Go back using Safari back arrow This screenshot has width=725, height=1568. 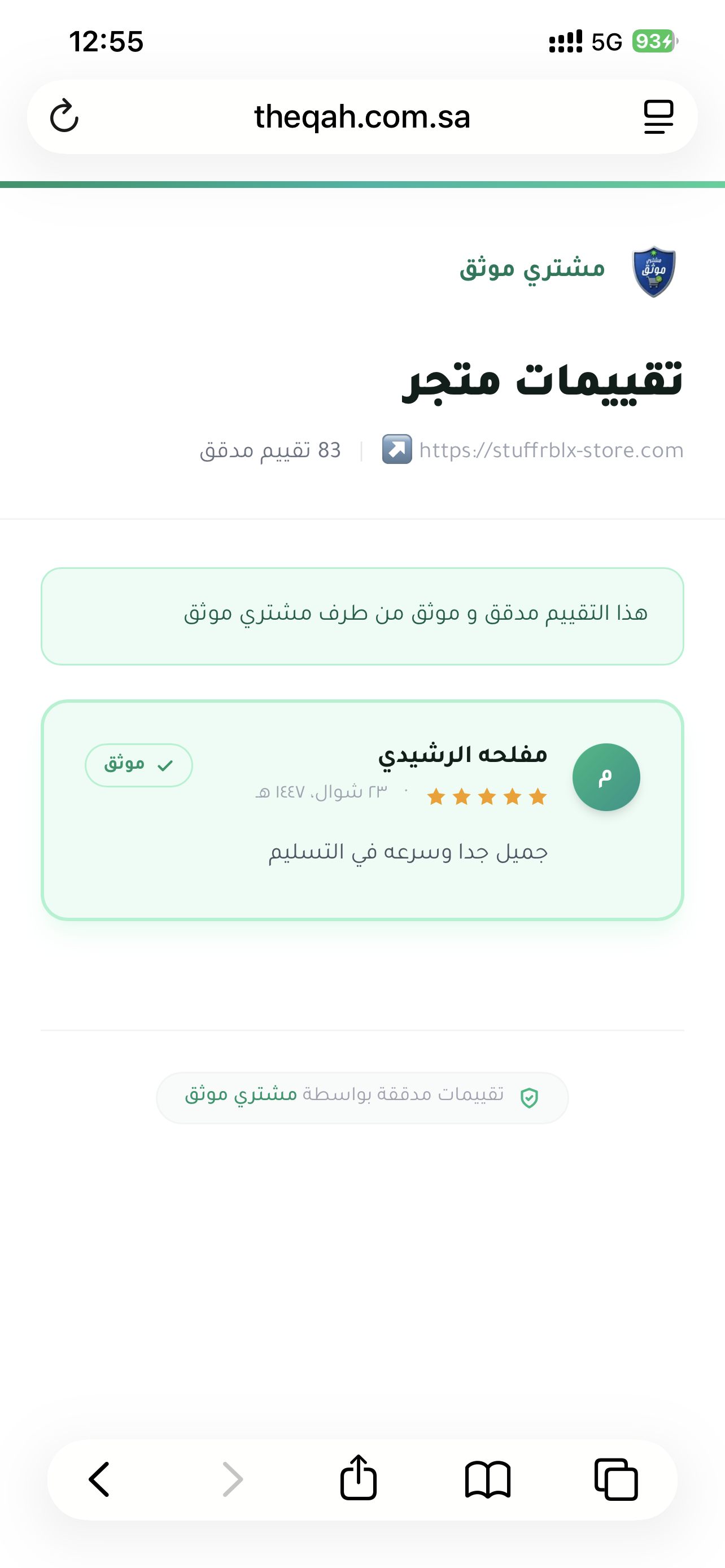coord(100,1479)
